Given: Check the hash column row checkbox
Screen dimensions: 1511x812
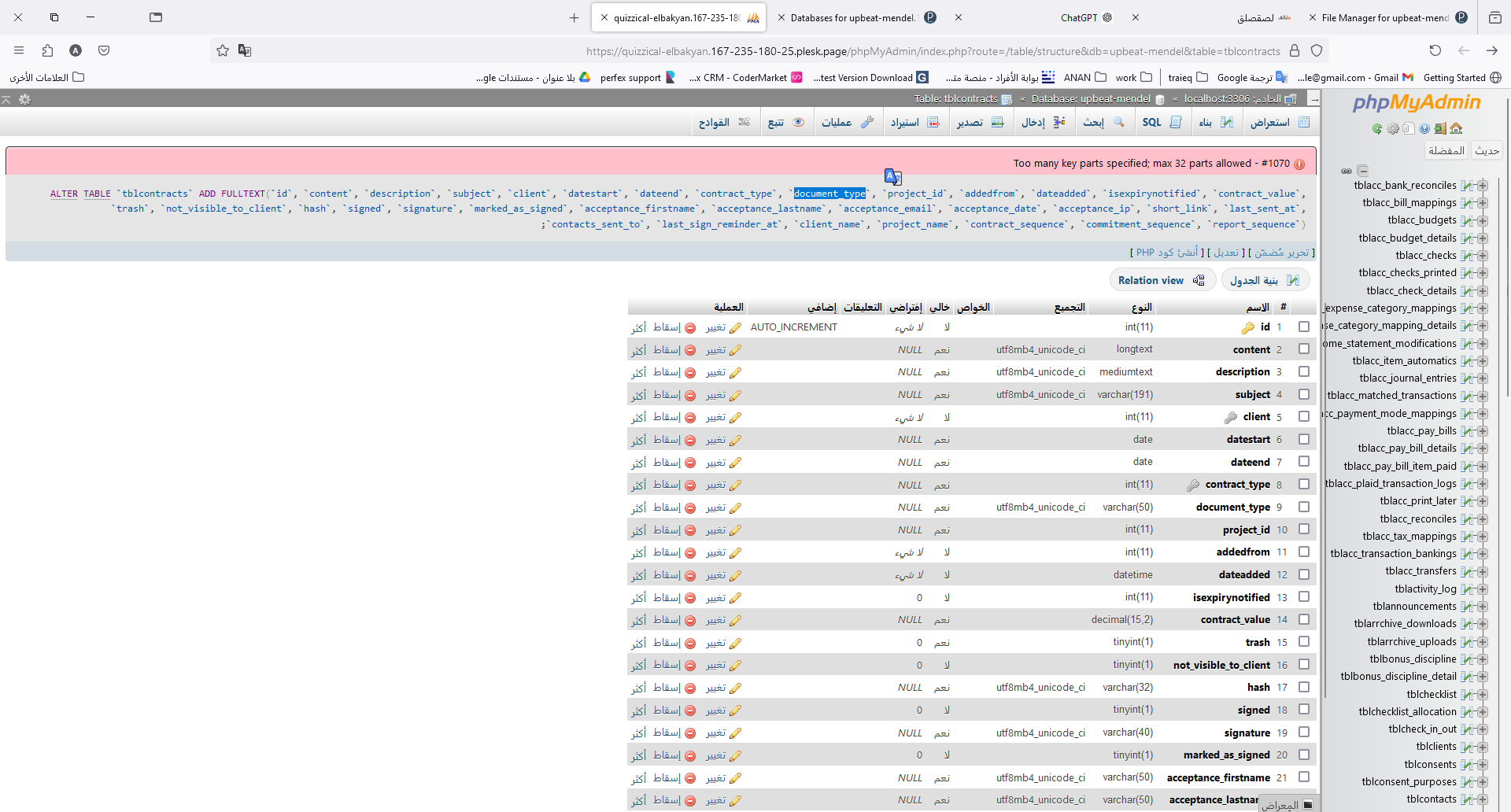Looking at the screenshot, I should [1305, 687].
